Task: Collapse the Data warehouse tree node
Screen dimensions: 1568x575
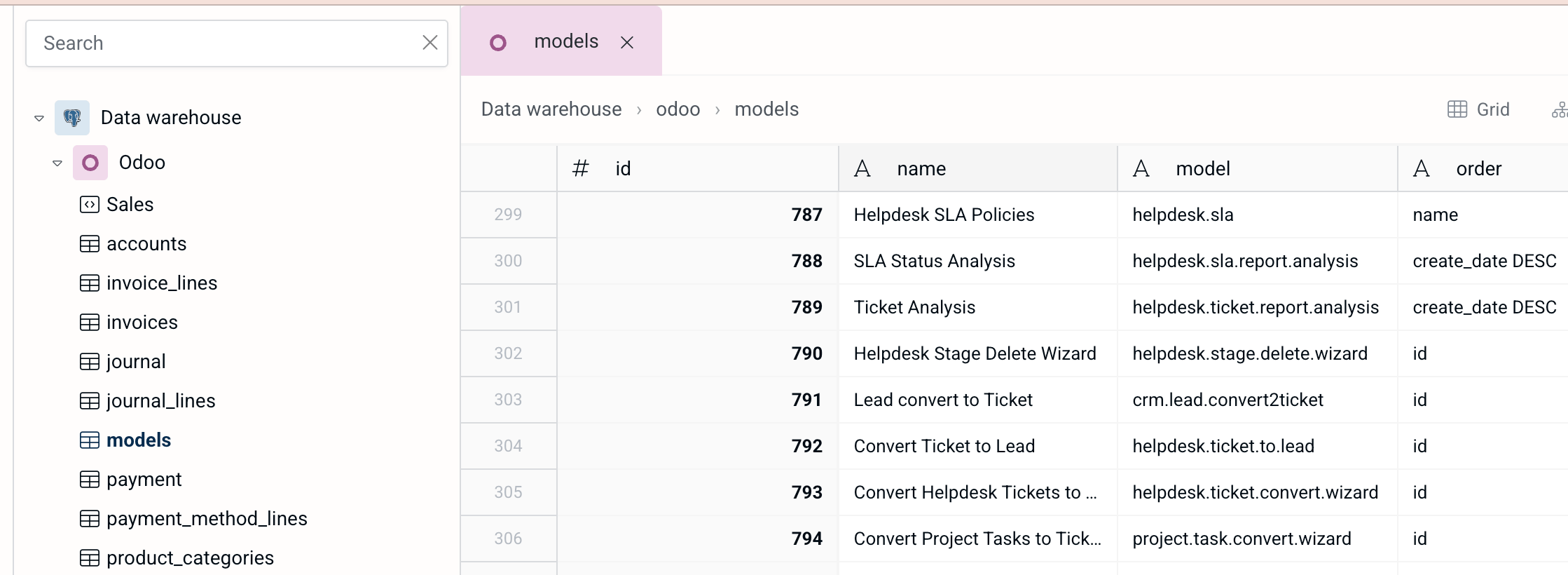Action: [39, 119]
